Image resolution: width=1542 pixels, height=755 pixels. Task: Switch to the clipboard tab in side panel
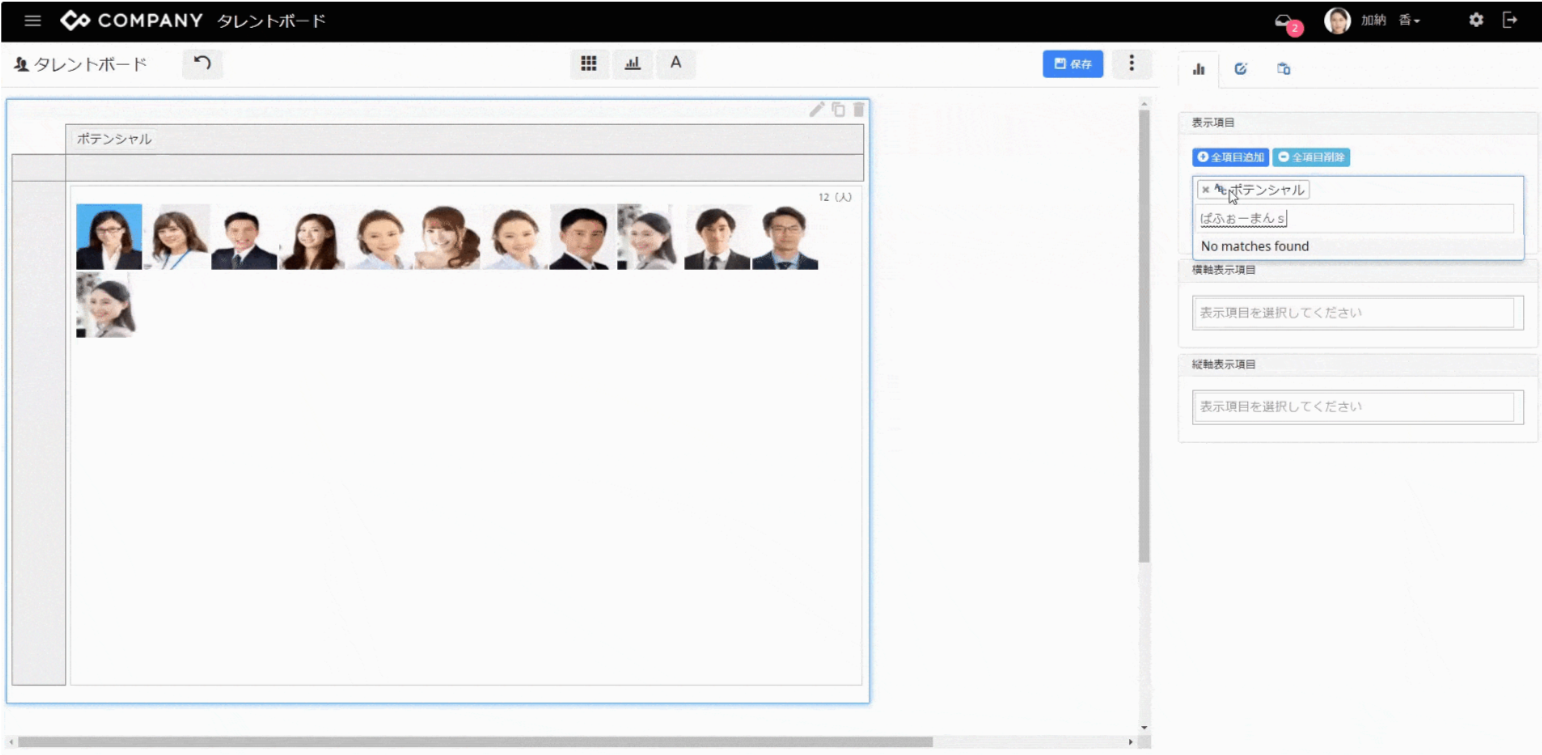(1283, 69)
